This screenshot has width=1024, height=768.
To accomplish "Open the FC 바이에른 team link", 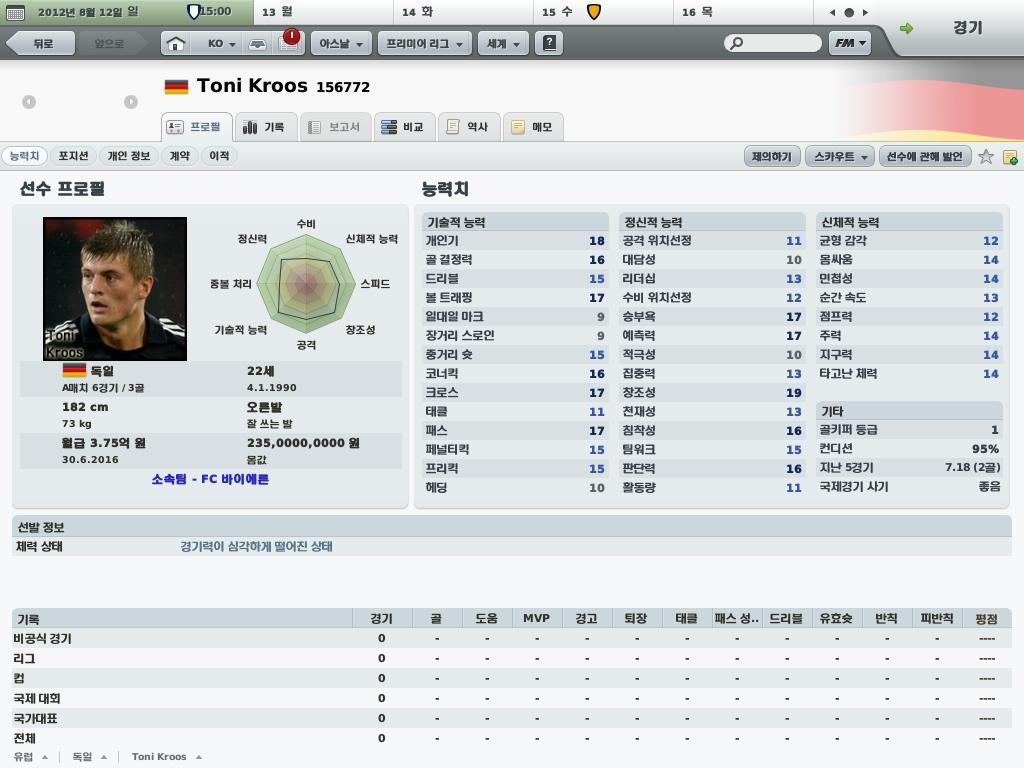I will pyautogui.click(x=210, y=479).
